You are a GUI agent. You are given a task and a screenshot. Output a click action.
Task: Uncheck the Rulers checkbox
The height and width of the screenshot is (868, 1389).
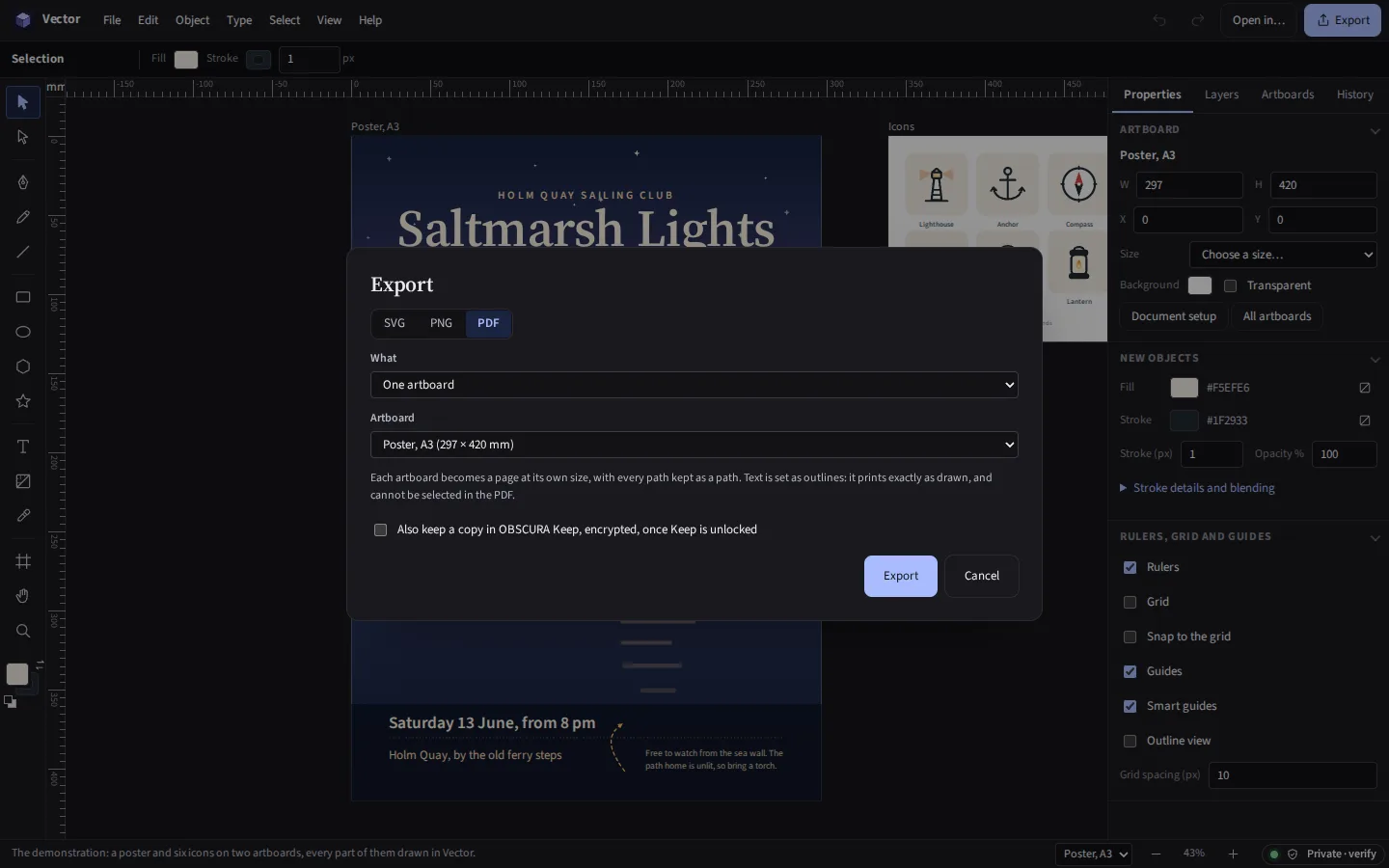1130,567
